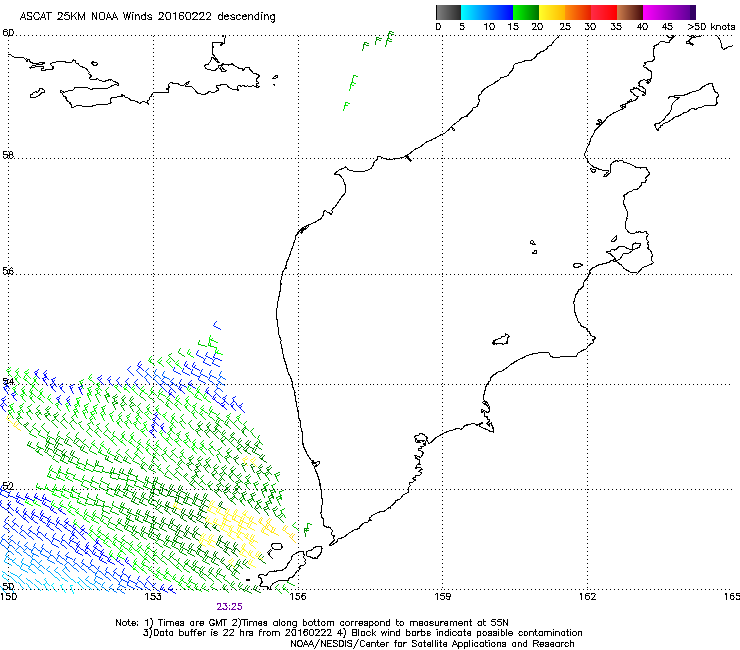Click the latitude label '60'
Screen dimensions: 740x650
click(x=8, y=33)
